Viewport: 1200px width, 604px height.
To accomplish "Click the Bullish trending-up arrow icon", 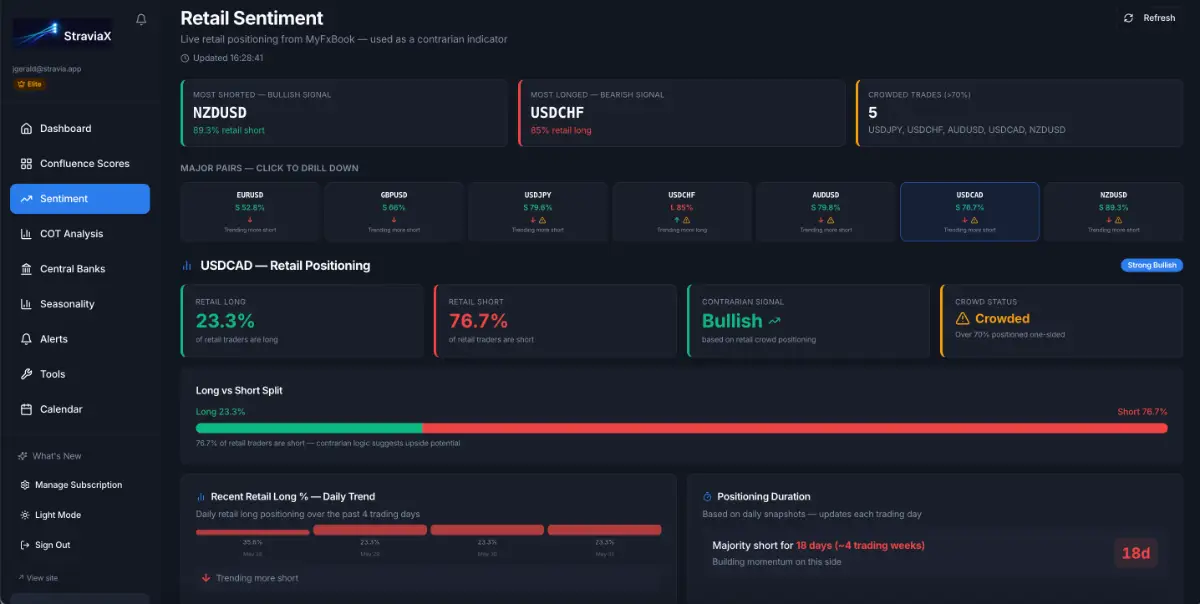I will (775, 321).
